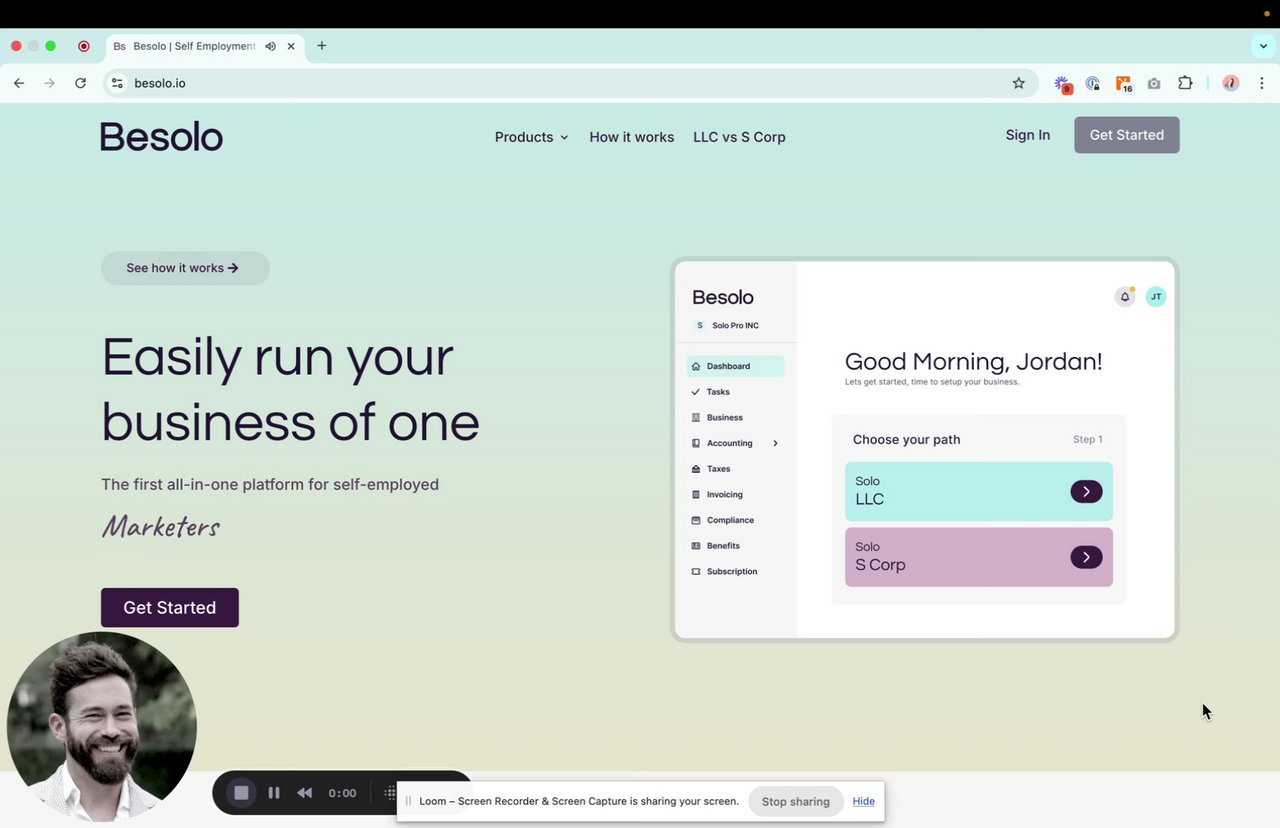
Task: Click the camera extension icon
Action: [1154, 84]
